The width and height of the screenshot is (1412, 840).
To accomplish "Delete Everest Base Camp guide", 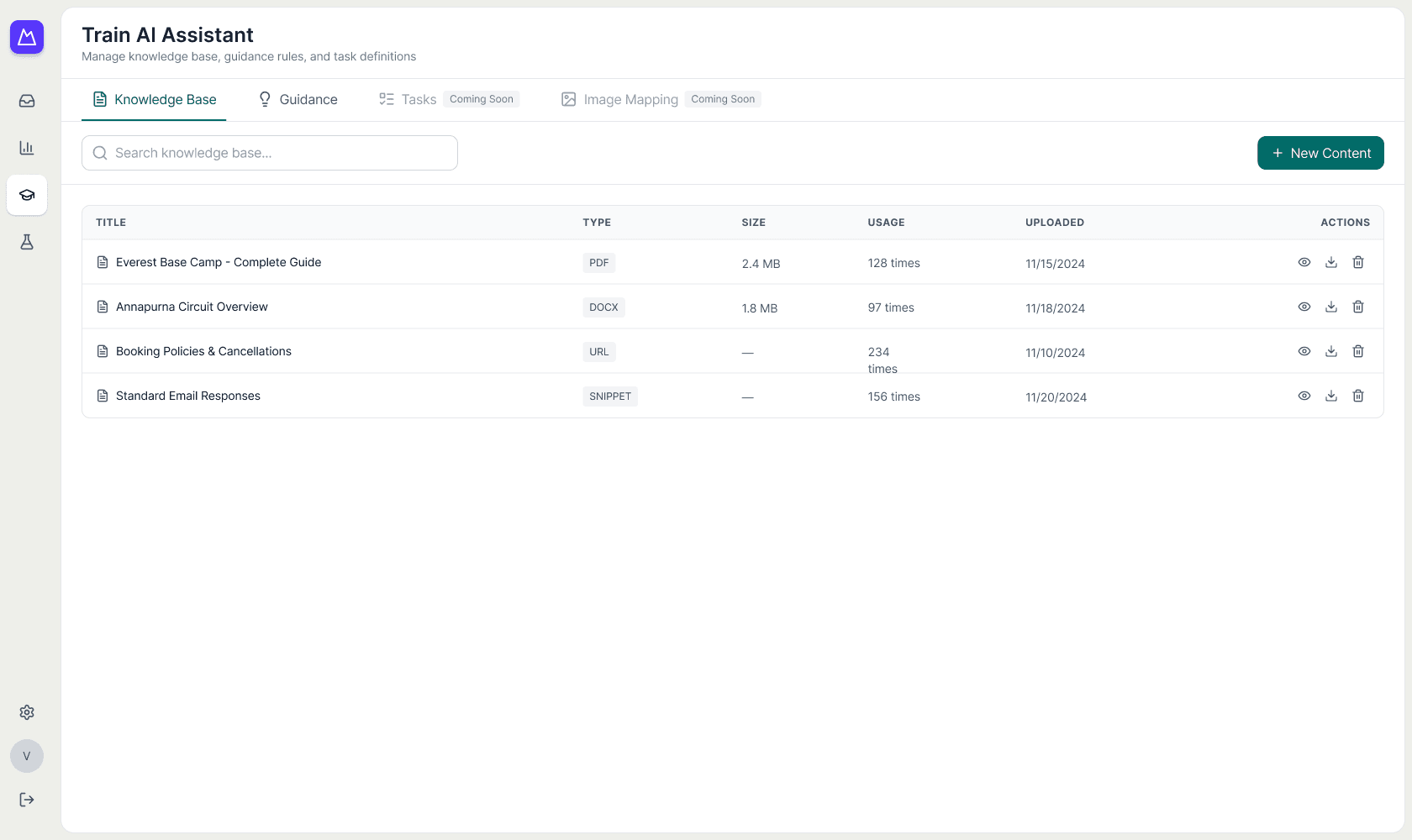I will (x=1358, y=262).
